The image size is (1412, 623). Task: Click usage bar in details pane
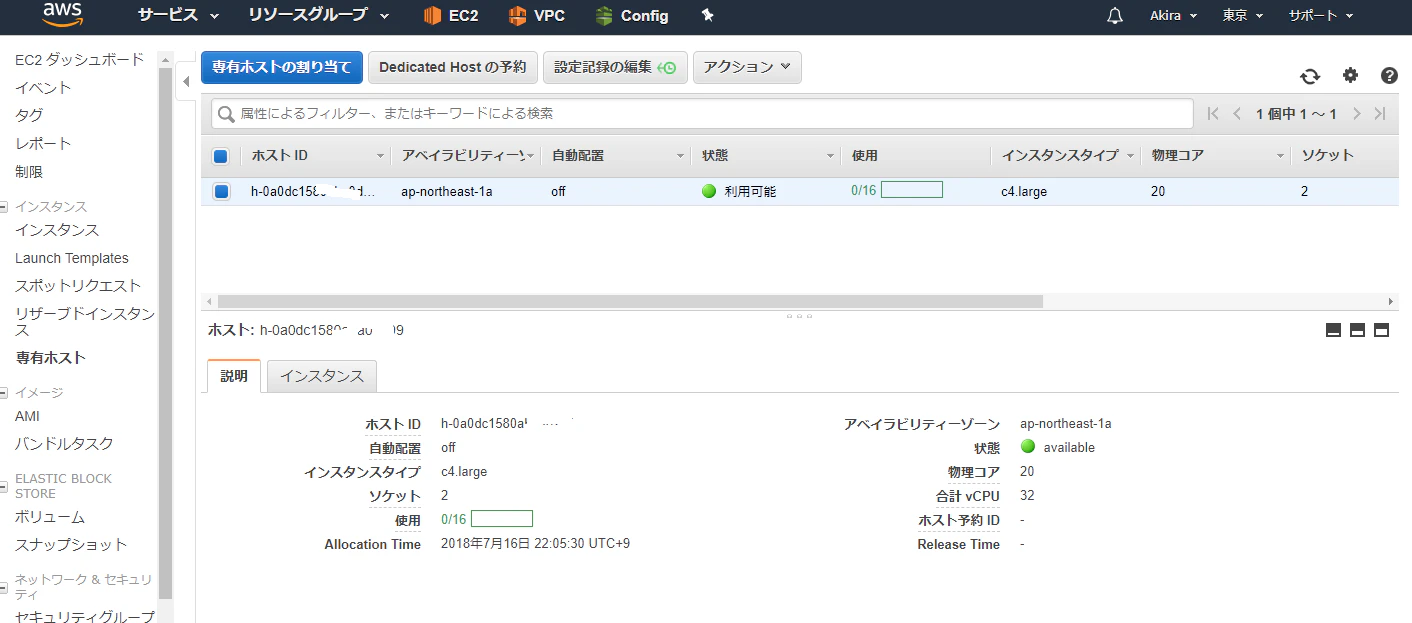[x=502, y=519]
